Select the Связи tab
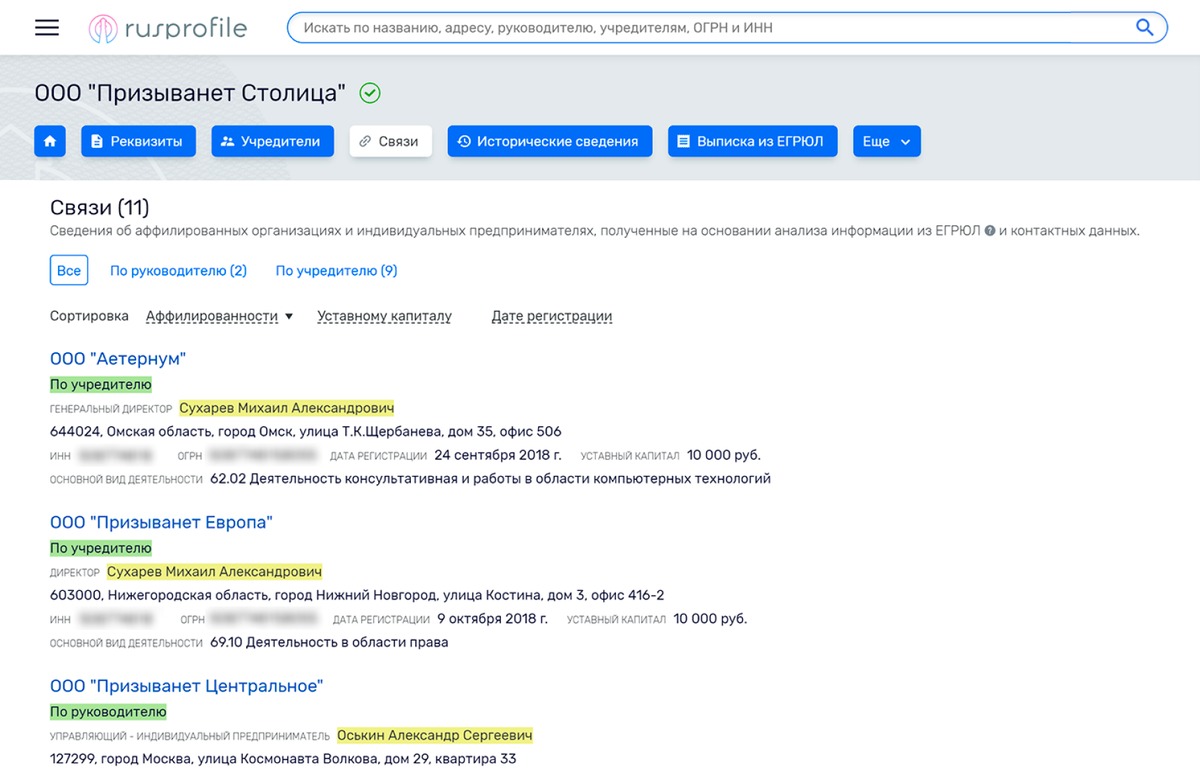 pos(390,141)
